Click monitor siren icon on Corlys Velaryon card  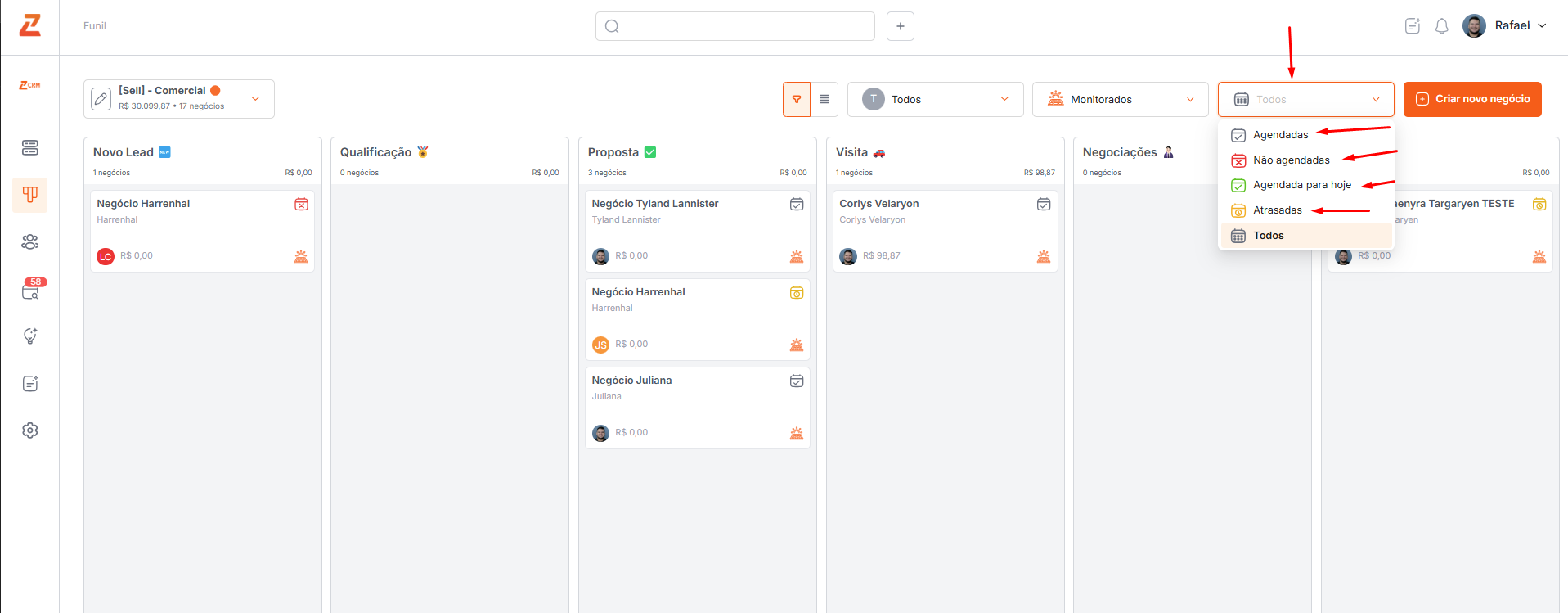point(1044,256)
